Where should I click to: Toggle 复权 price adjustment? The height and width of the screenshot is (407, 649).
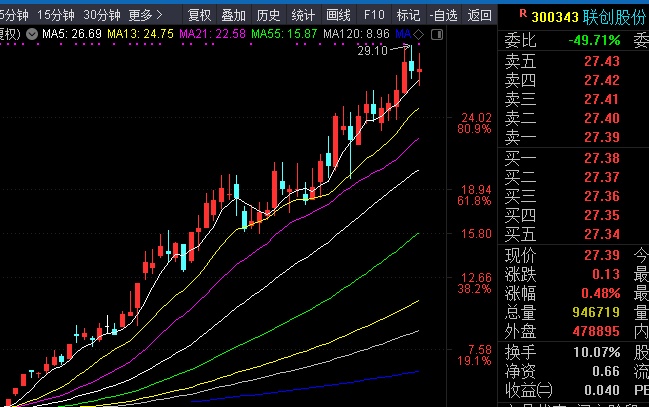click(199, 15)
